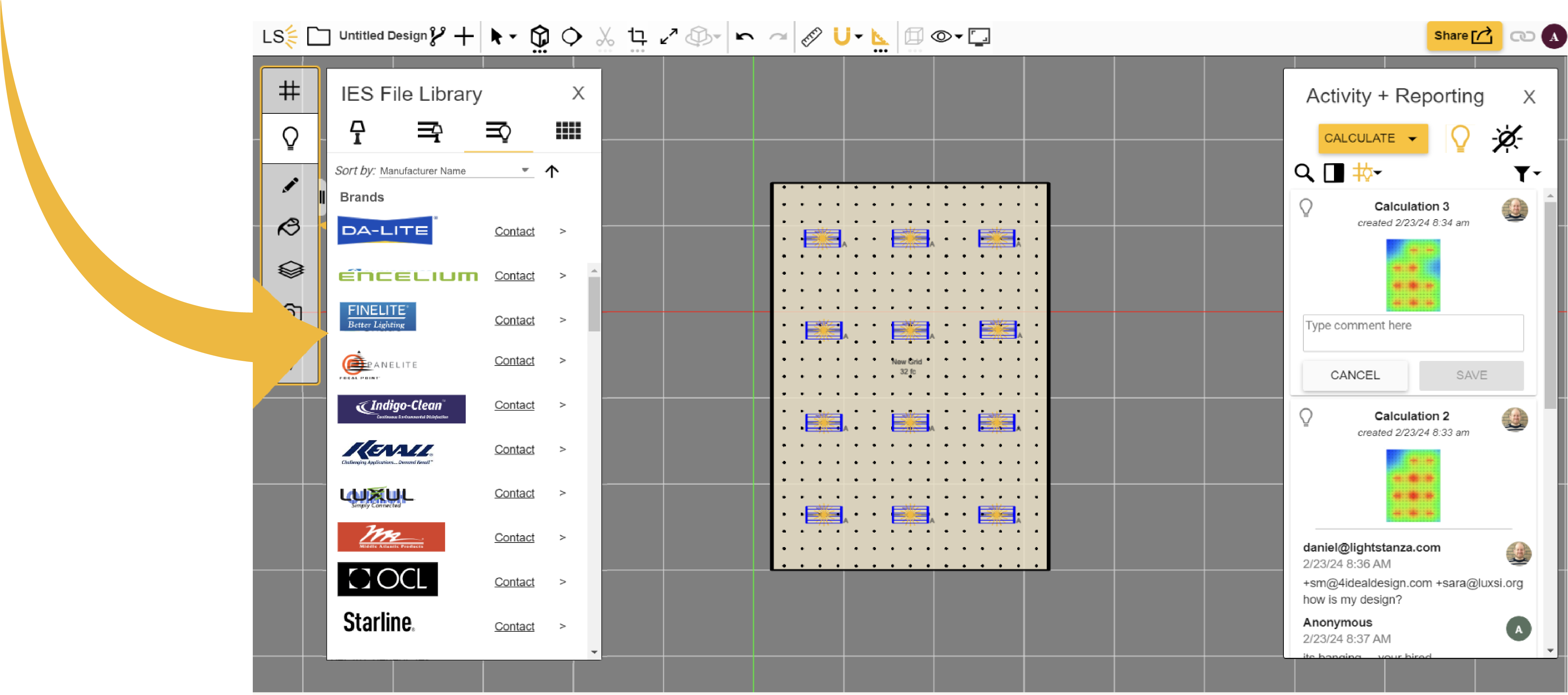This screenshot has width=1568, height=695.
Task: Switch to the list with lamp tab
Action: click(430, 131)
